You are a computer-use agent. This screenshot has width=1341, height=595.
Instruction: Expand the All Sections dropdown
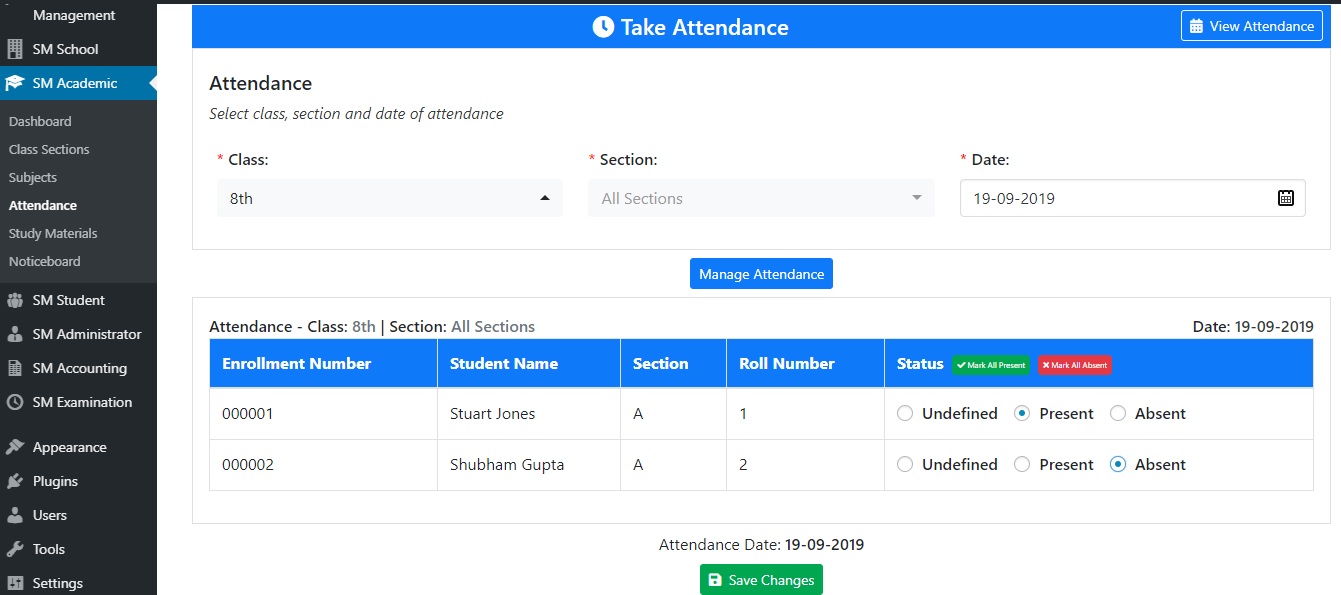pos(760,198)
